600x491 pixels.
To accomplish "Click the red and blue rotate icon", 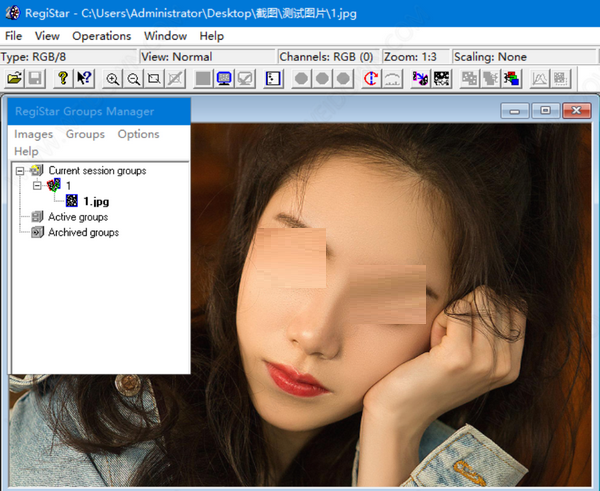I will 371,79.
